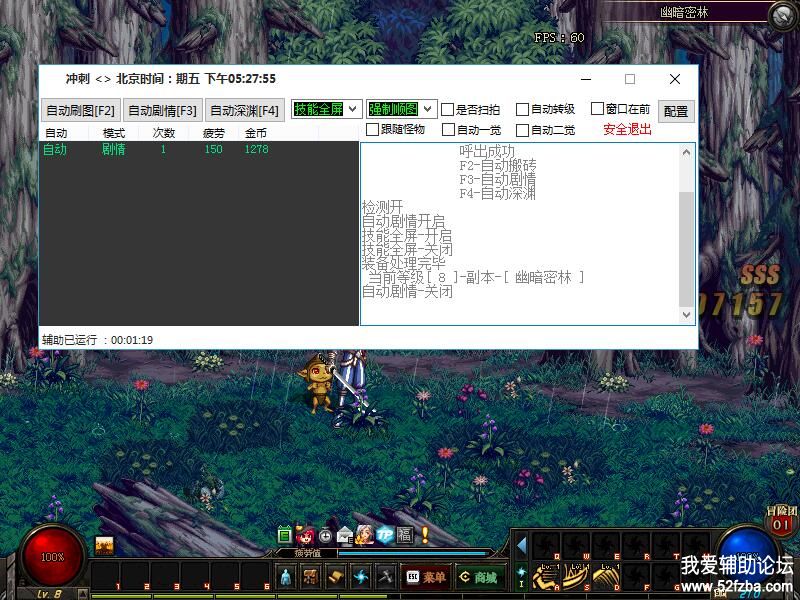800x600 pixels.
Task: Click the log line 自动剧情开启
Action: click(404, 221)
